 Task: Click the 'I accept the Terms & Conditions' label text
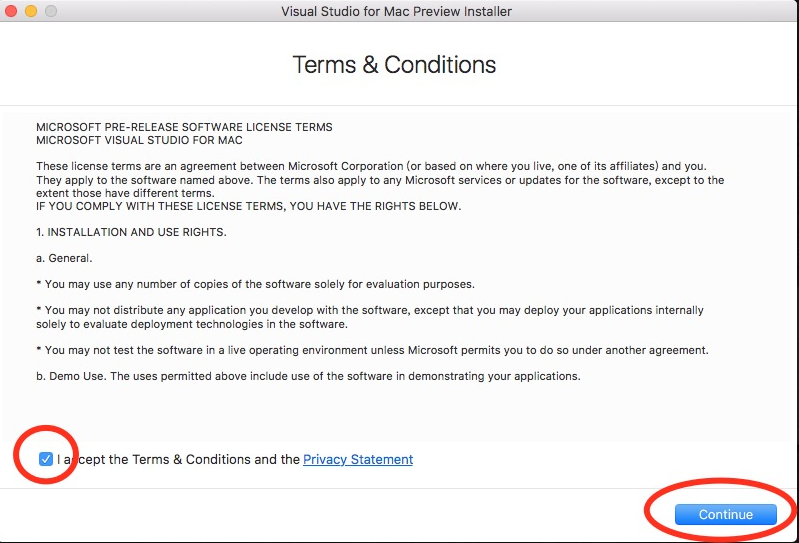[x=178, y=459]
